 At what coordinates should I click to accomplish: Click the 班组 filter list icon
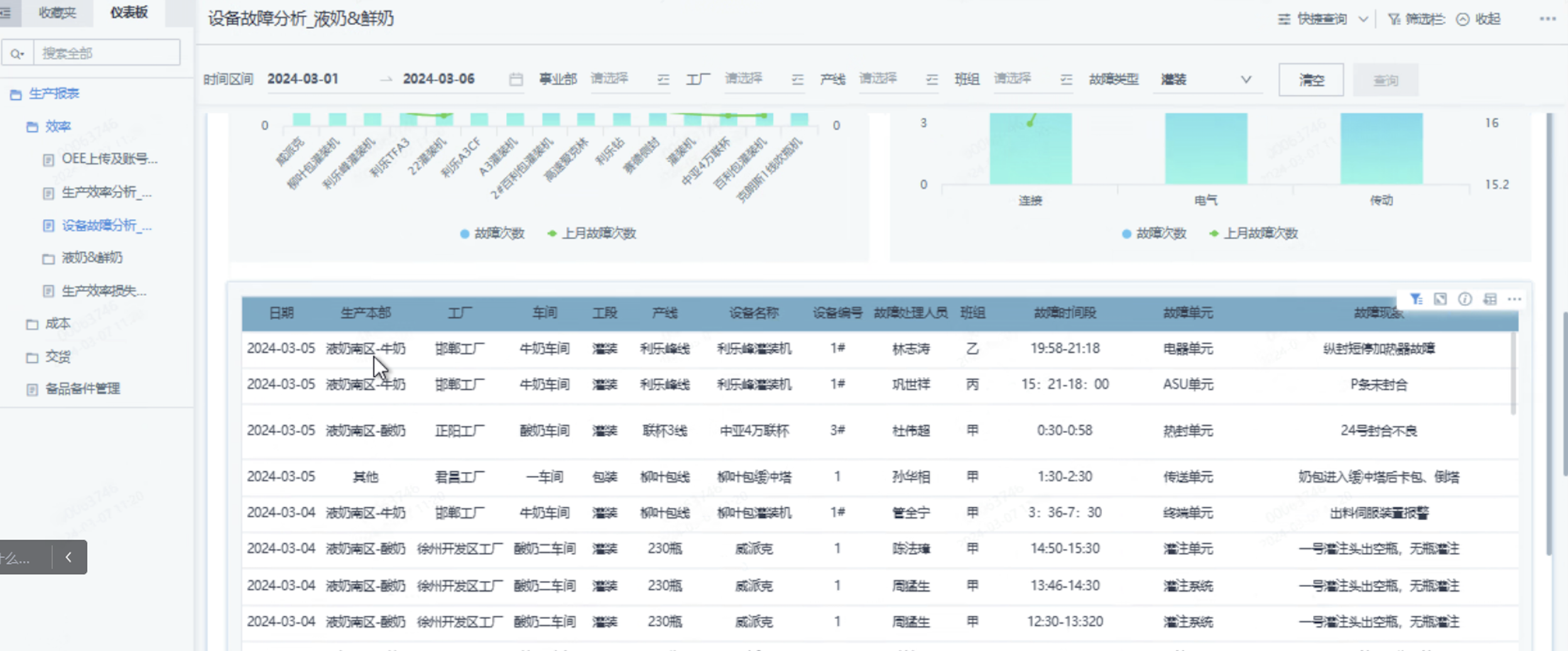click(x=1066, y=80)
